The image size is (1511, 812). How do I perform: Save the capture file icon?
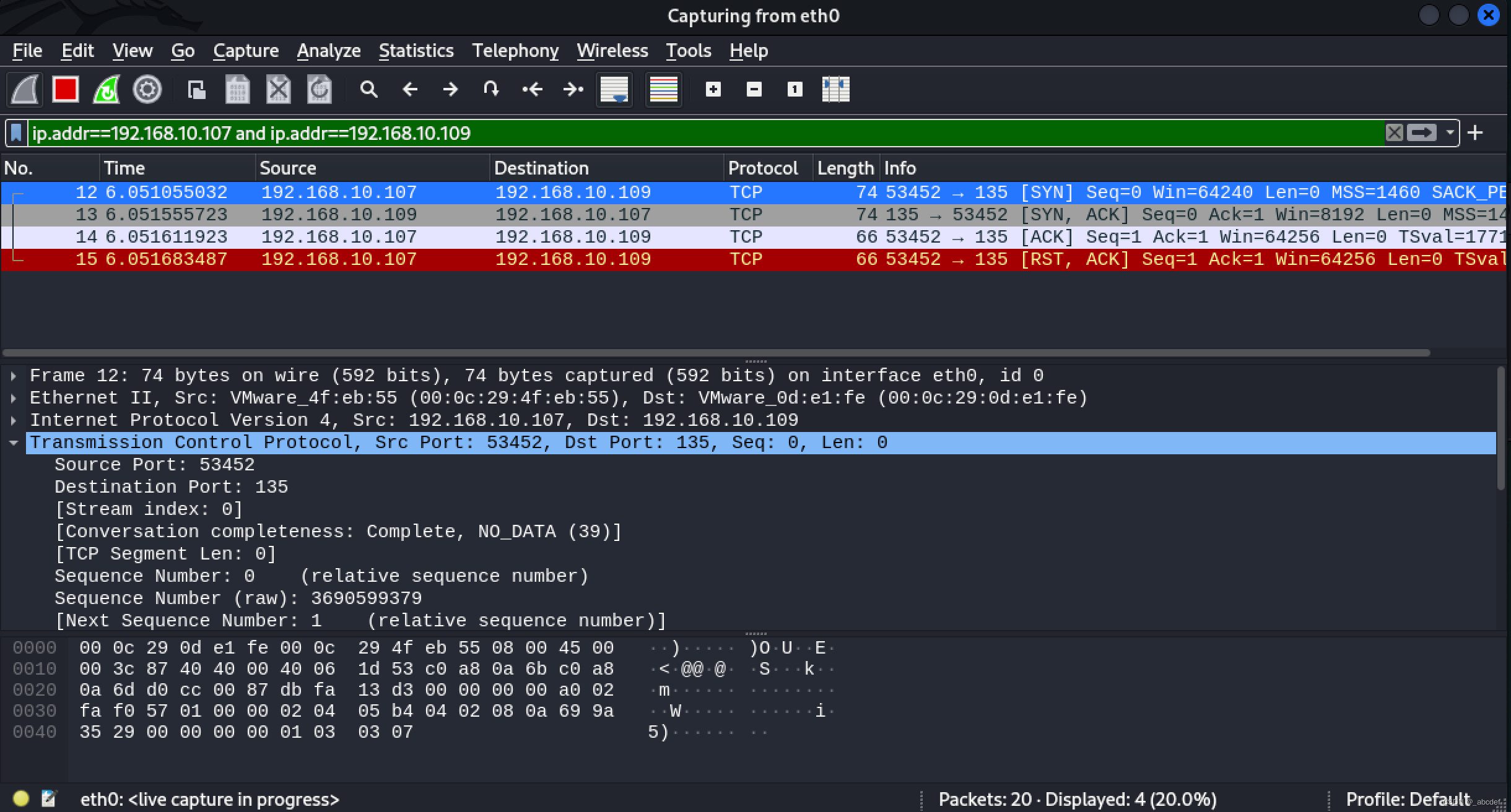click(x=237, y=90)
